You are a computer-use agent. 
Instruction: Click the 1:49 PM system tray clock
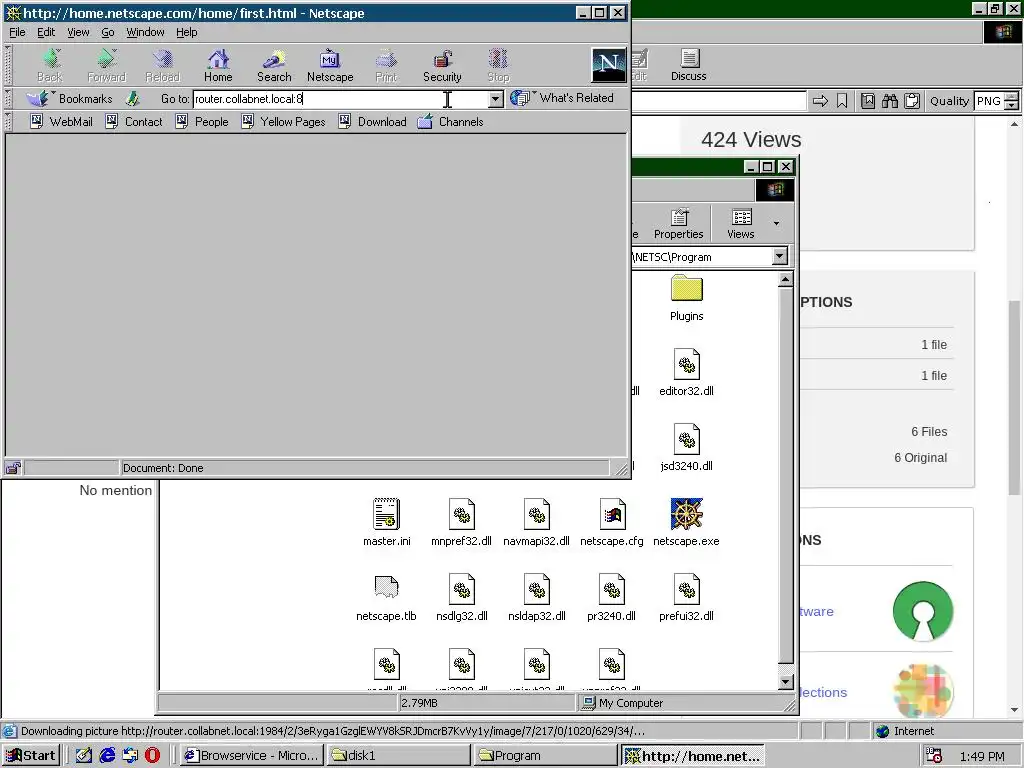click(x=982, y=756)
